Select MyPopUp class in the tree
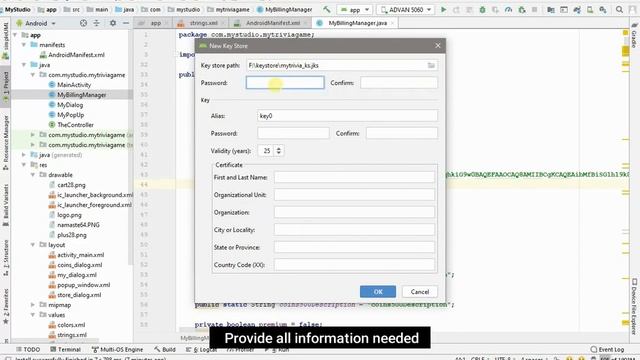This screenshot has width=640, height=360. tap(66, 115)
